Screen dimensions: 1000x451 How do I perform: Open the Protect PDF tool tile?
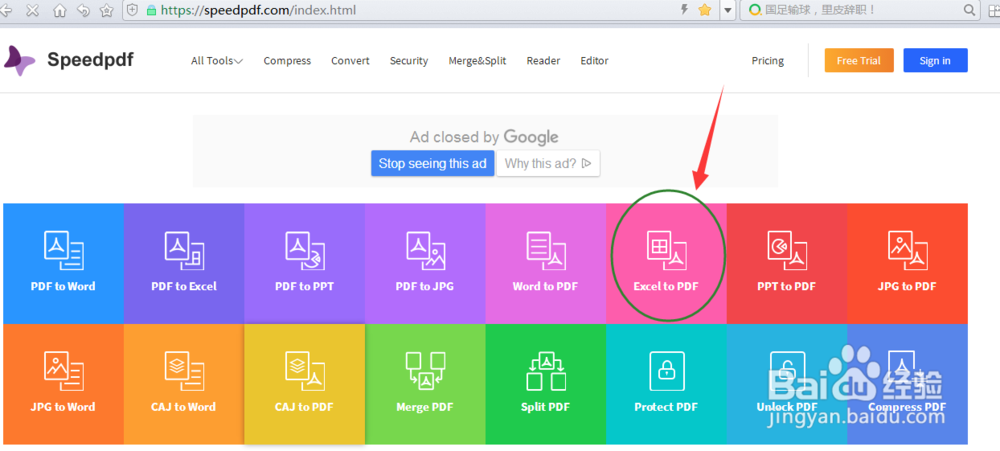(666, 384)
